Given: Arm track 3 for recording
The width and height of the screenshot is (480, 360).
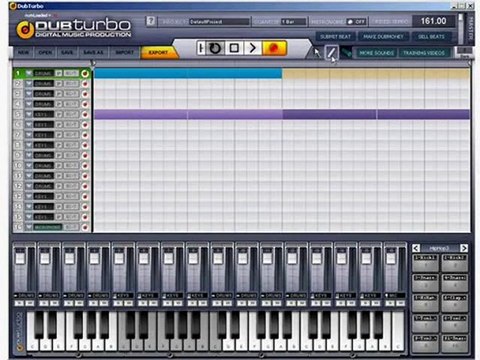Looking at the screenshot, I should coord(85,94).
